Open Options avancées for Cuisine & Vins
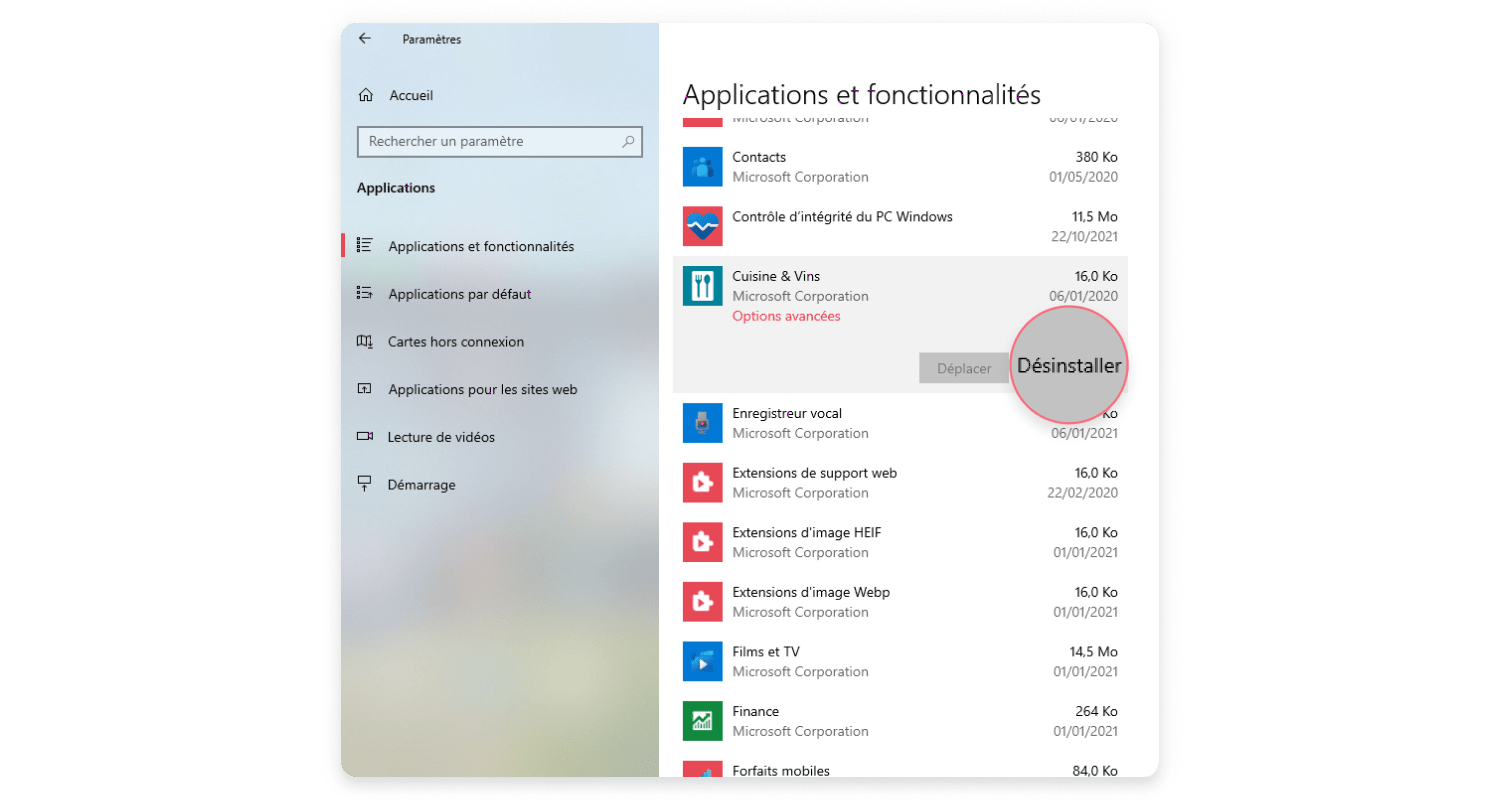Viewport: 1500px width, 800px height. click(x=785, y=316)
